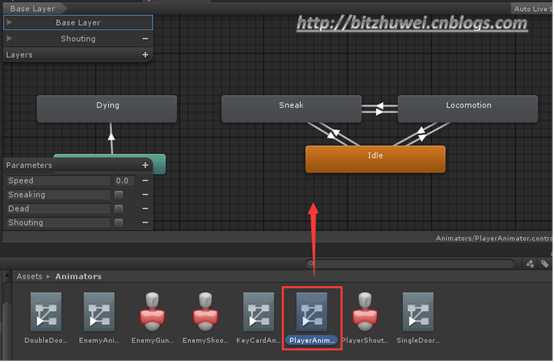
Task: Click the Sneaking parameter name
Action: tap(27, 195)
